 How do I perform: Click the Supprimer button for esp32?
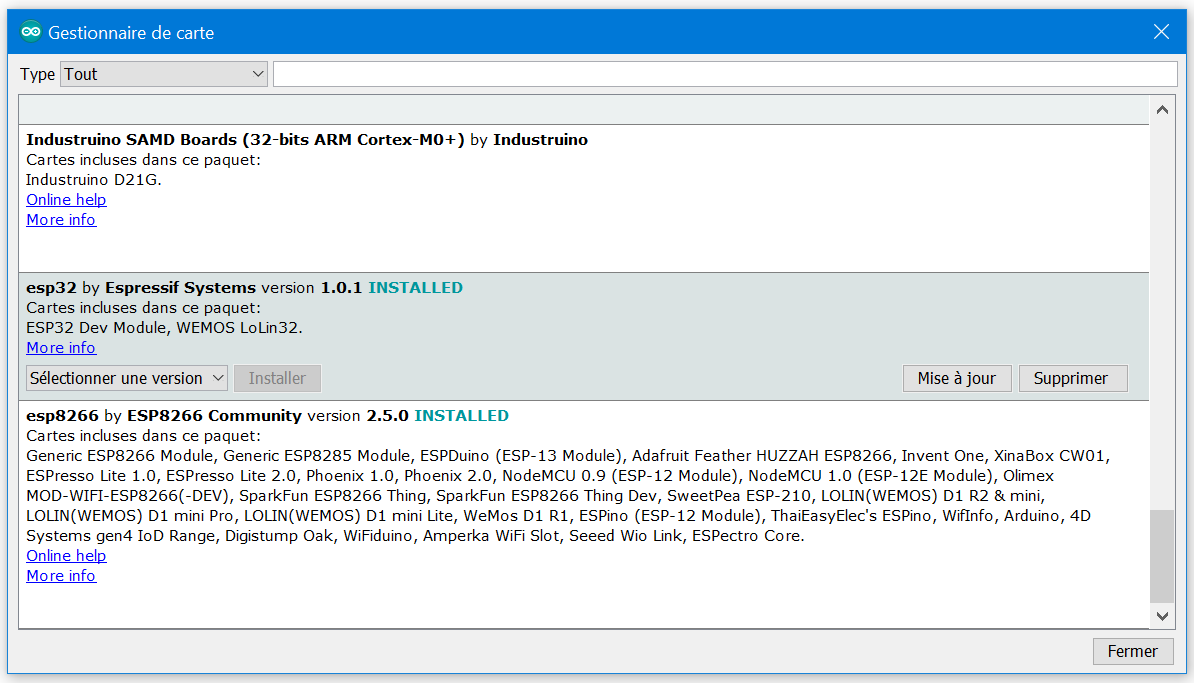pos(1073,378)
